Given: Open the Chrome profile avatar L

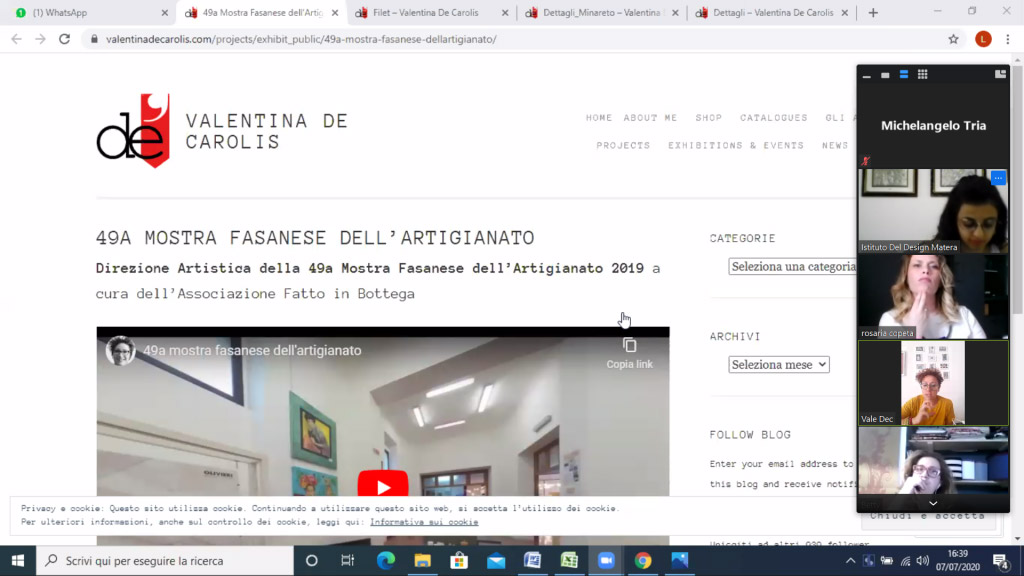Looking at the screenshot, I should 983,39.
